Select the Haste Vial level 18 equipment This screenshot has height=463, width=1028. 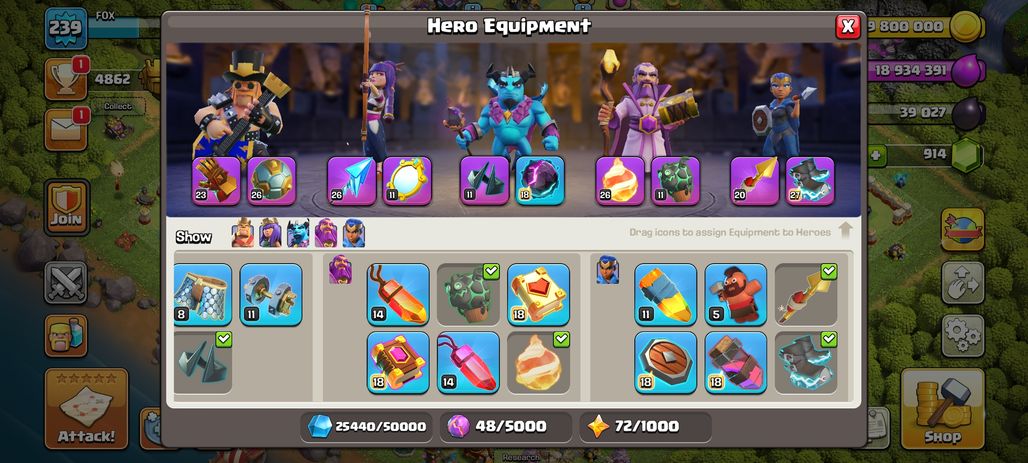point(736,362)
